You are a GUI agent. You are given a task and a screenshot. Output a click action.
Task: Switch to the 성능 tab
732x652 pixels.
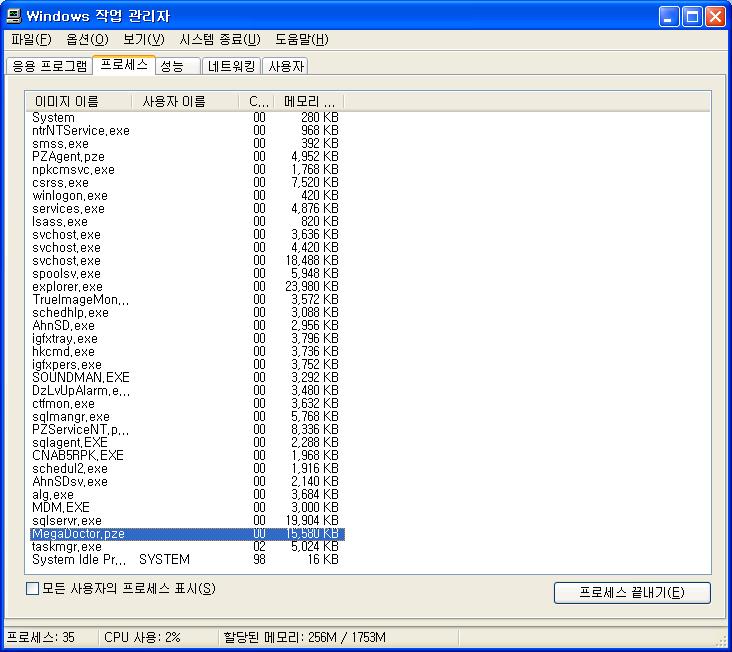(178, 66)
